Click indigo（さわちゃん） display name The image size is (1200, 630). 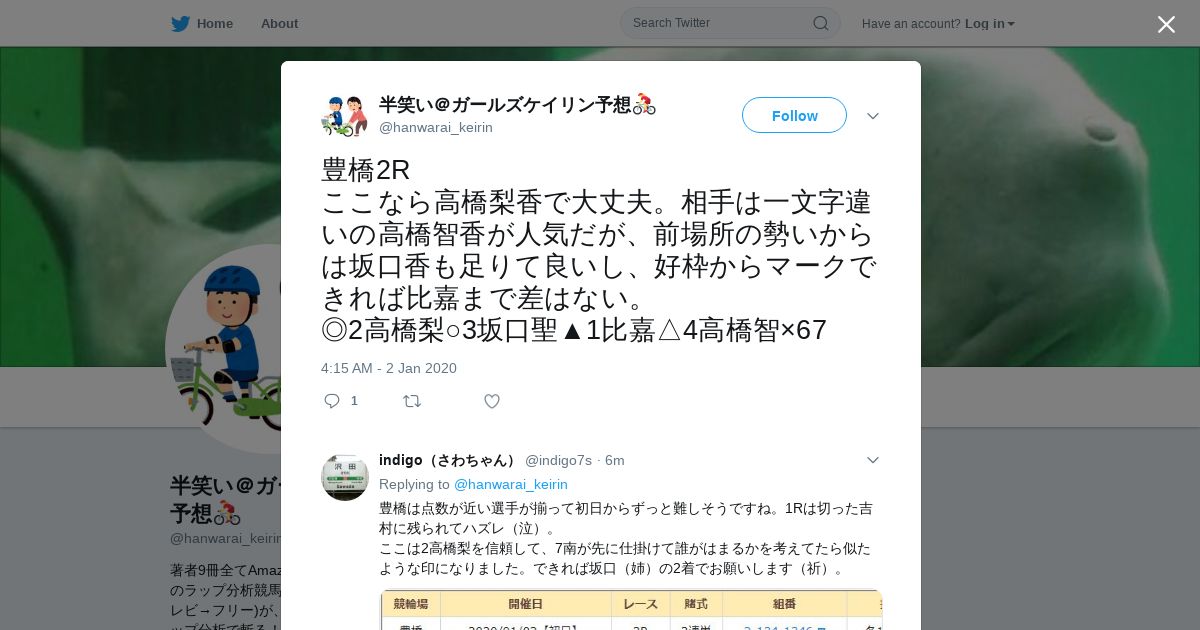click(x=450, y=460)
